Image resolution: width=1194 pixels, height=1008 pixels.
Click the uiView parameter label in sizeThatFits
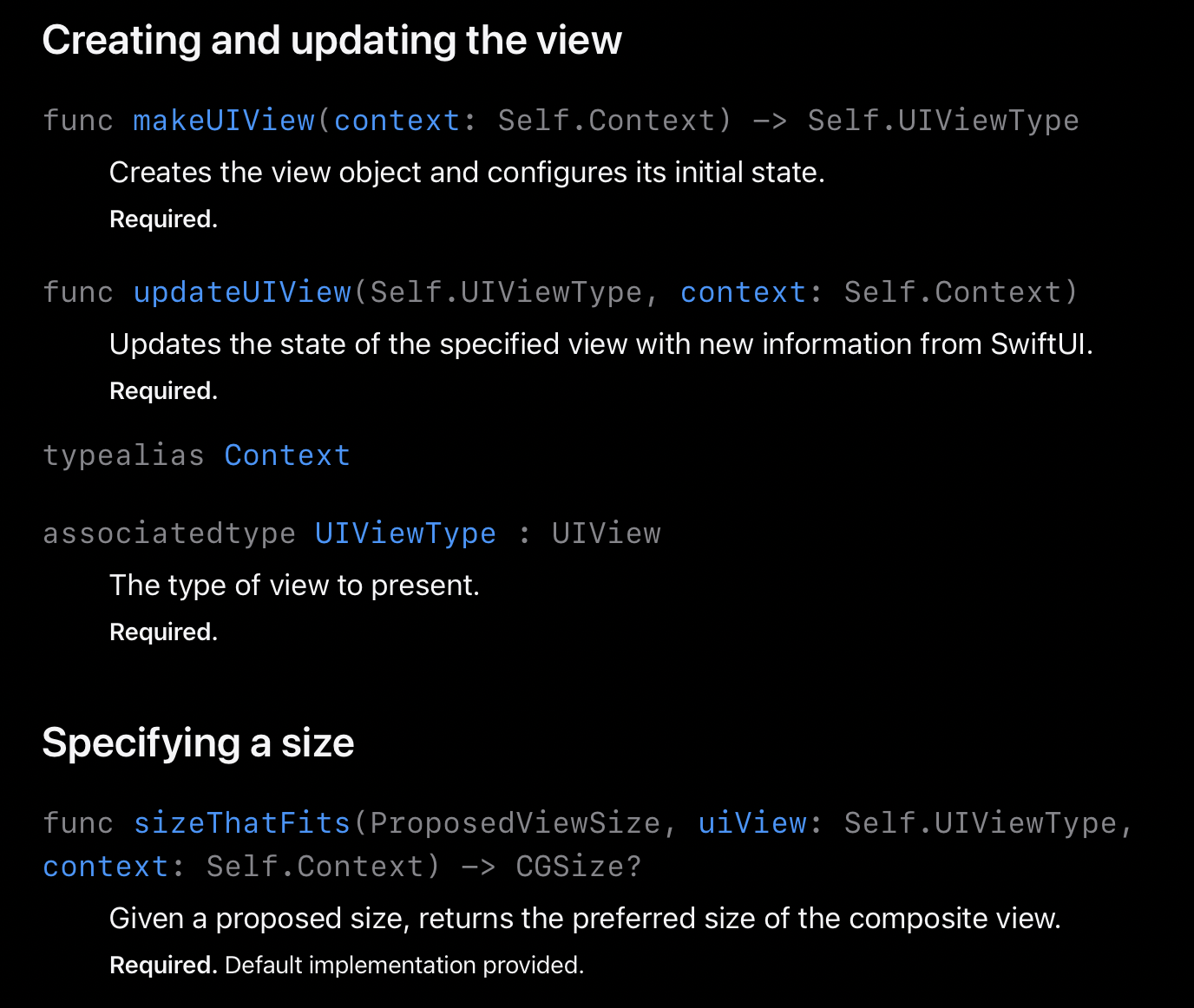point(752,822)
